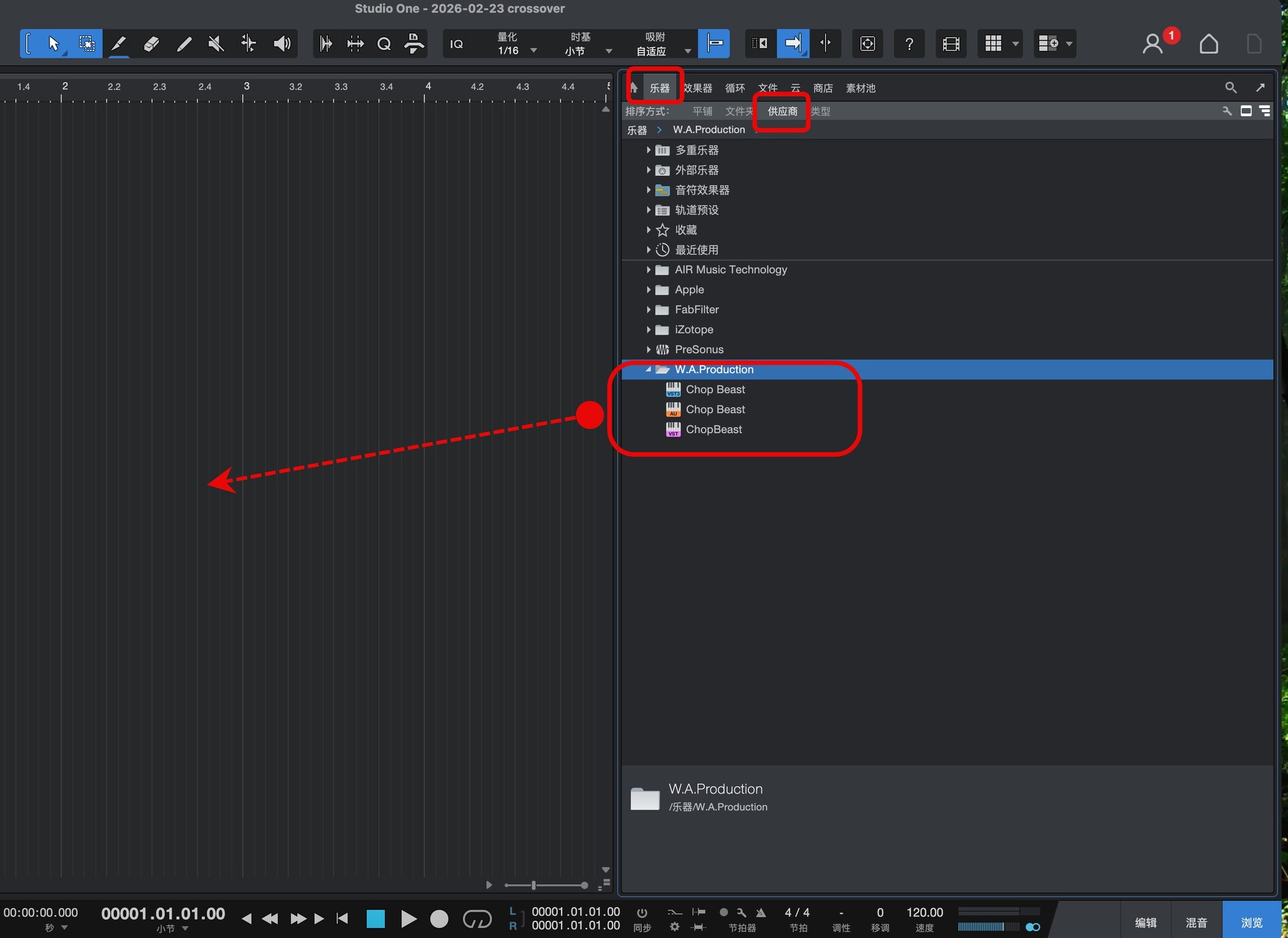Select the Chop Beast AU instrument
1288x938 pixels.
pos(714,409)
